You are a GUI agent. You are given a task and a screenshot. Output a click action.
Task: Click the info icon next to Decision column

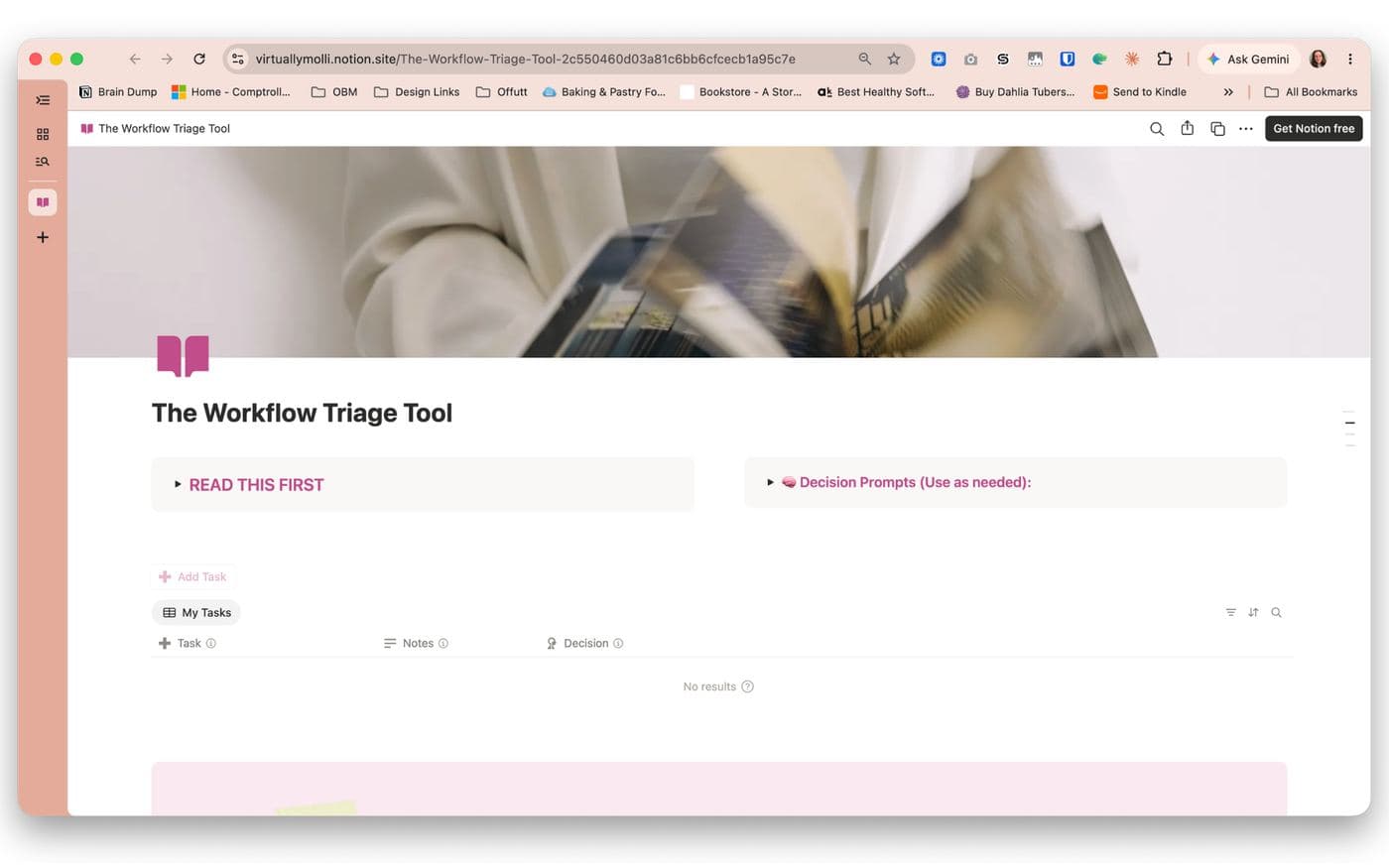[x=618, y=644]
